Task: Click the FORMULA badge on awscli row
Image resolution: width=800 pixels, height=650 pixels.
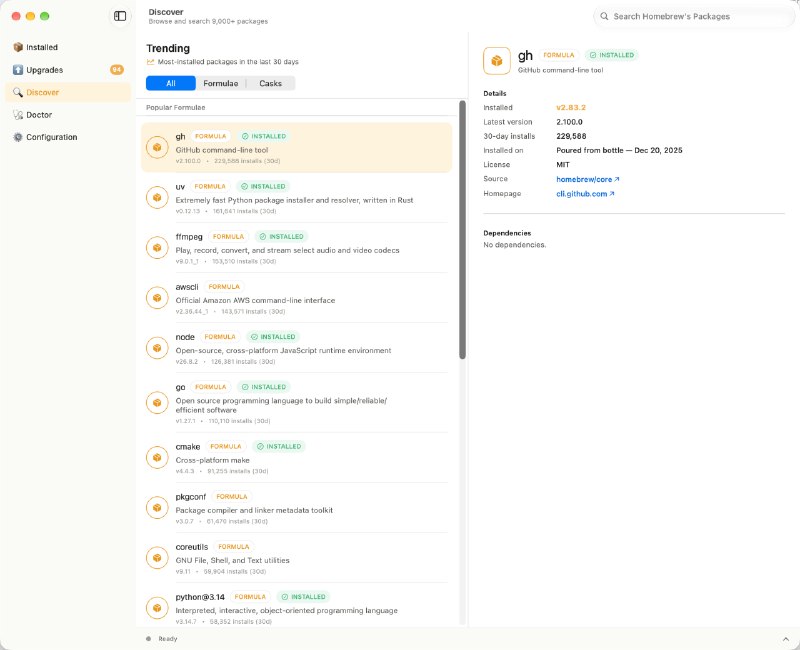Action: coord(224,287)
